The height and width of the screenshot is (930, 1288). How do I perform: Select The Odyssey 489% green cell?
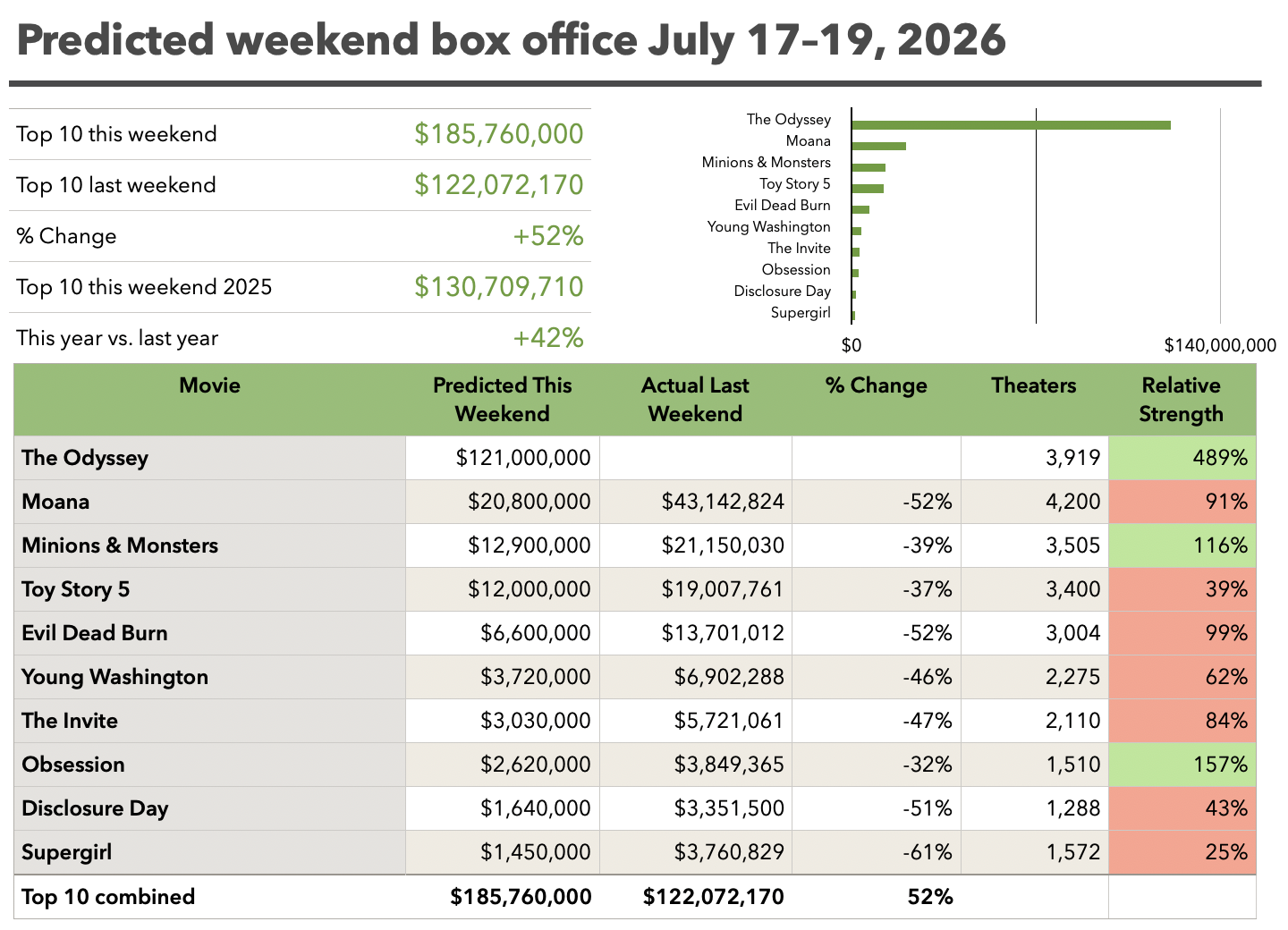click(x=1182, y=458)
